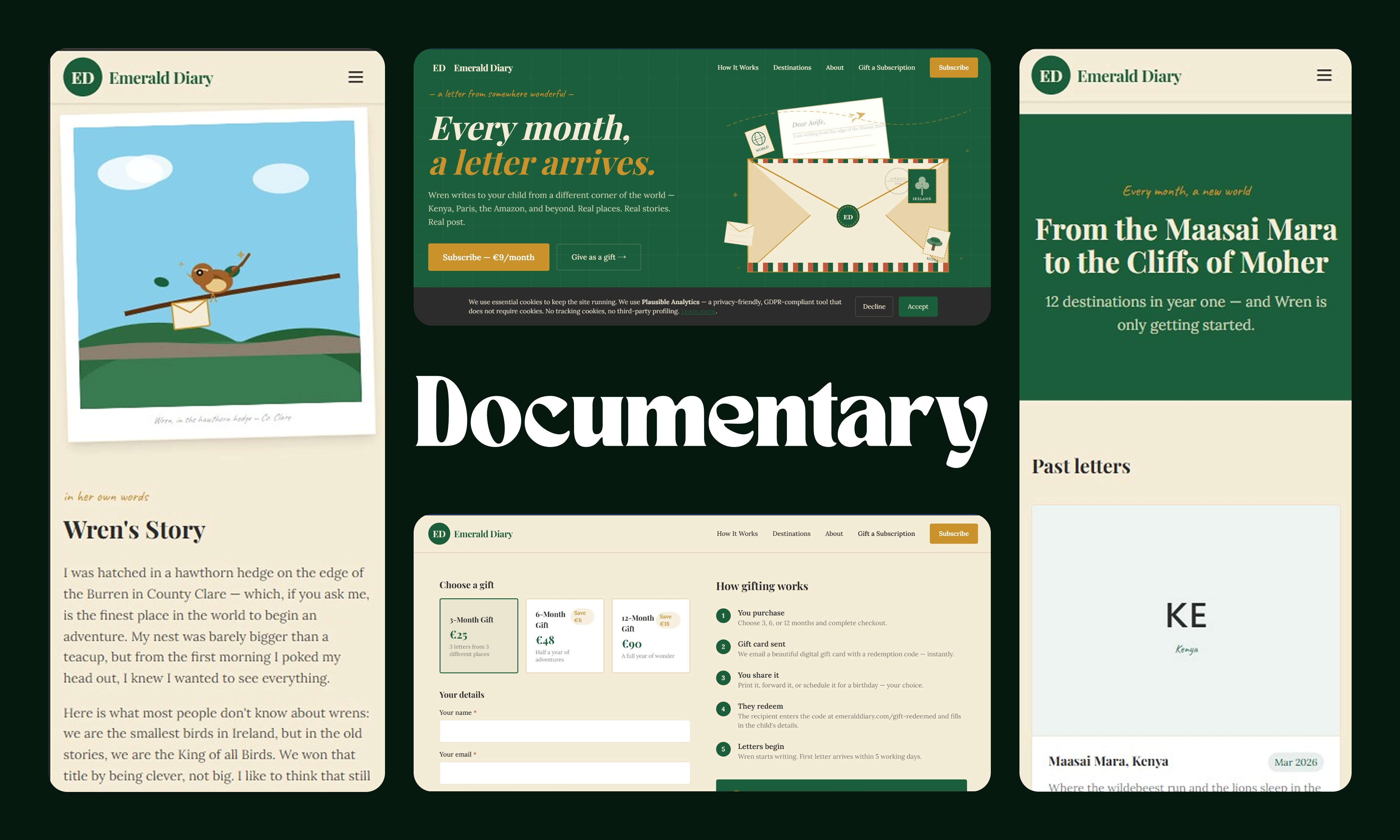Open hamburger menu on Wren's Story page
Image resolution: width=1400 pixels, height=840 pixels.
[355, 77]
